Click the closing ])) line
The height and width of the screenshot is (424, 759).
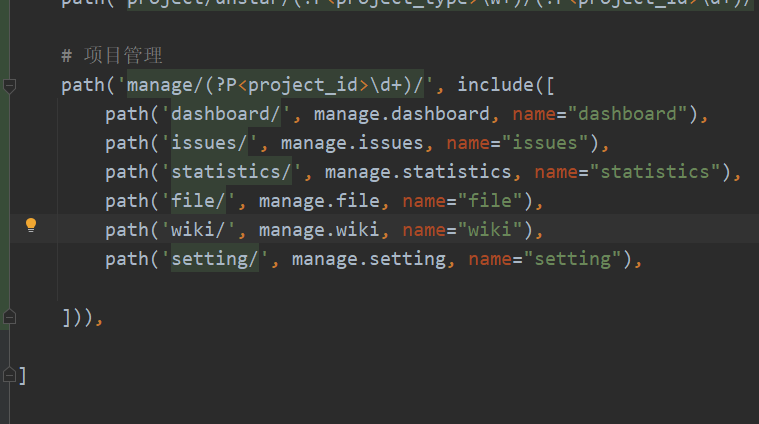coord(82,318)
